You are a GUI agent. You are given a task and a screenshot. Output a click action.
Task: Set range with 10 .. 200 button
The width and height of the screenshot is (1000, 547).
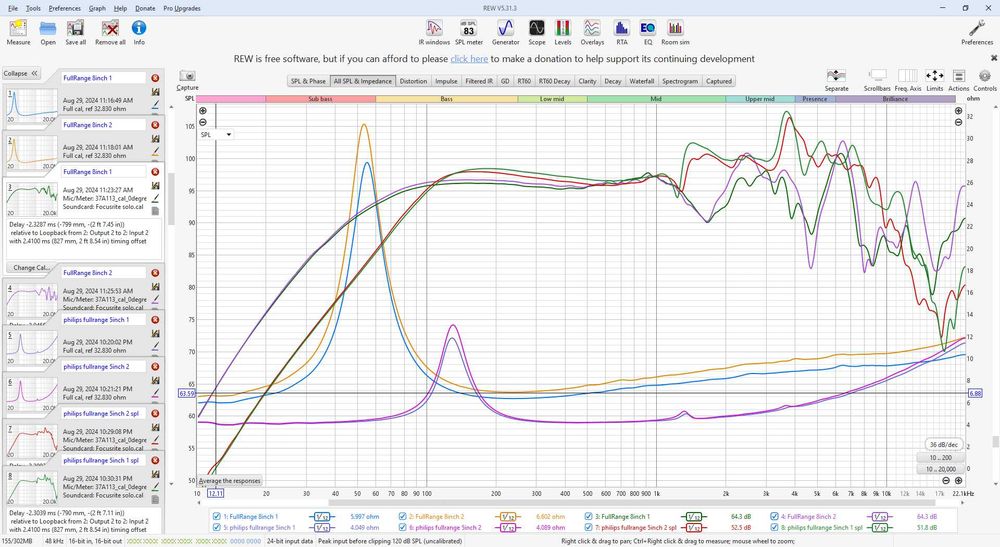pos(941,458)
